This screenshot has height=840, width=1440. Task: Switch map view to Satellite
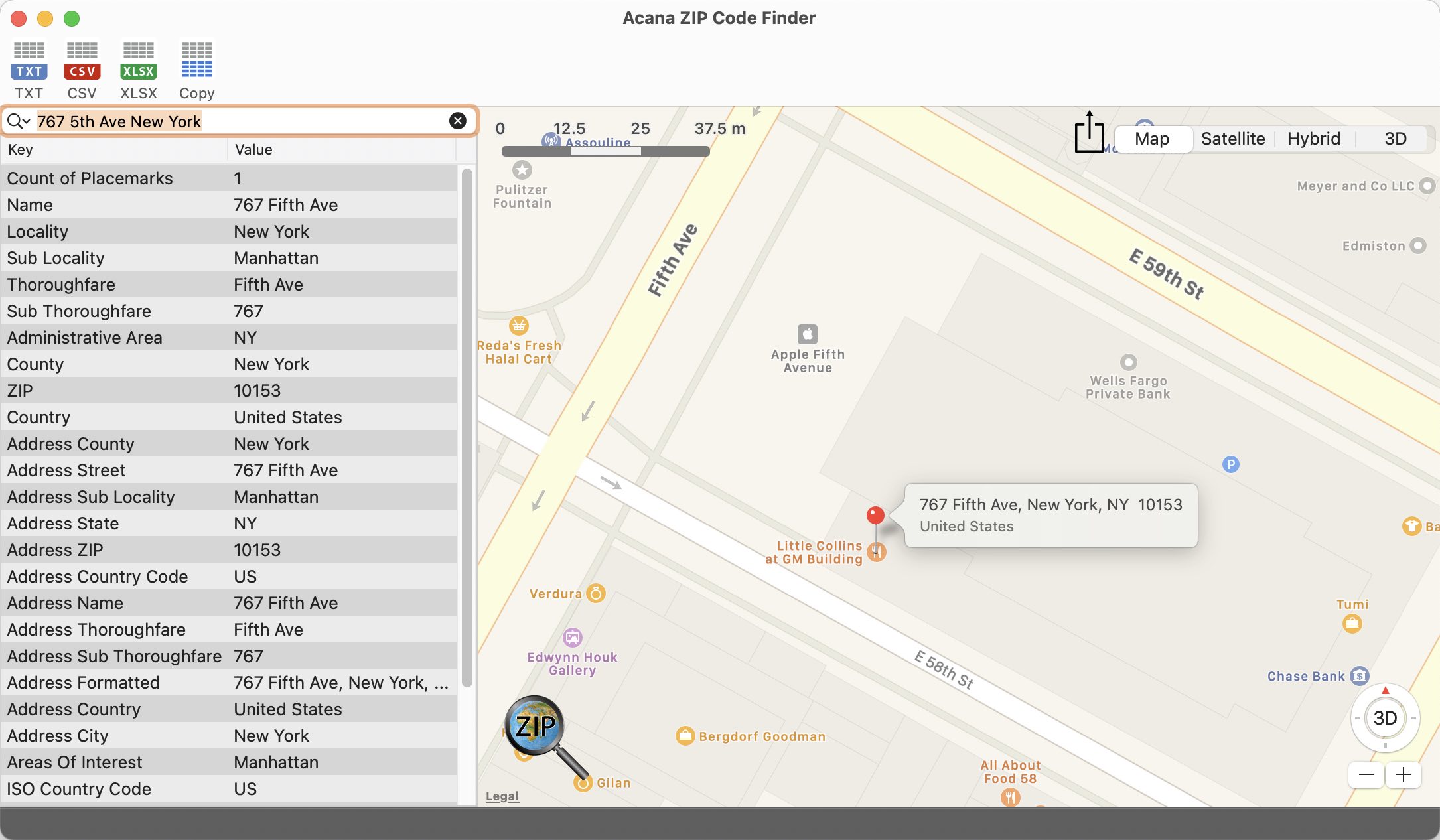tap(1233, 139)
